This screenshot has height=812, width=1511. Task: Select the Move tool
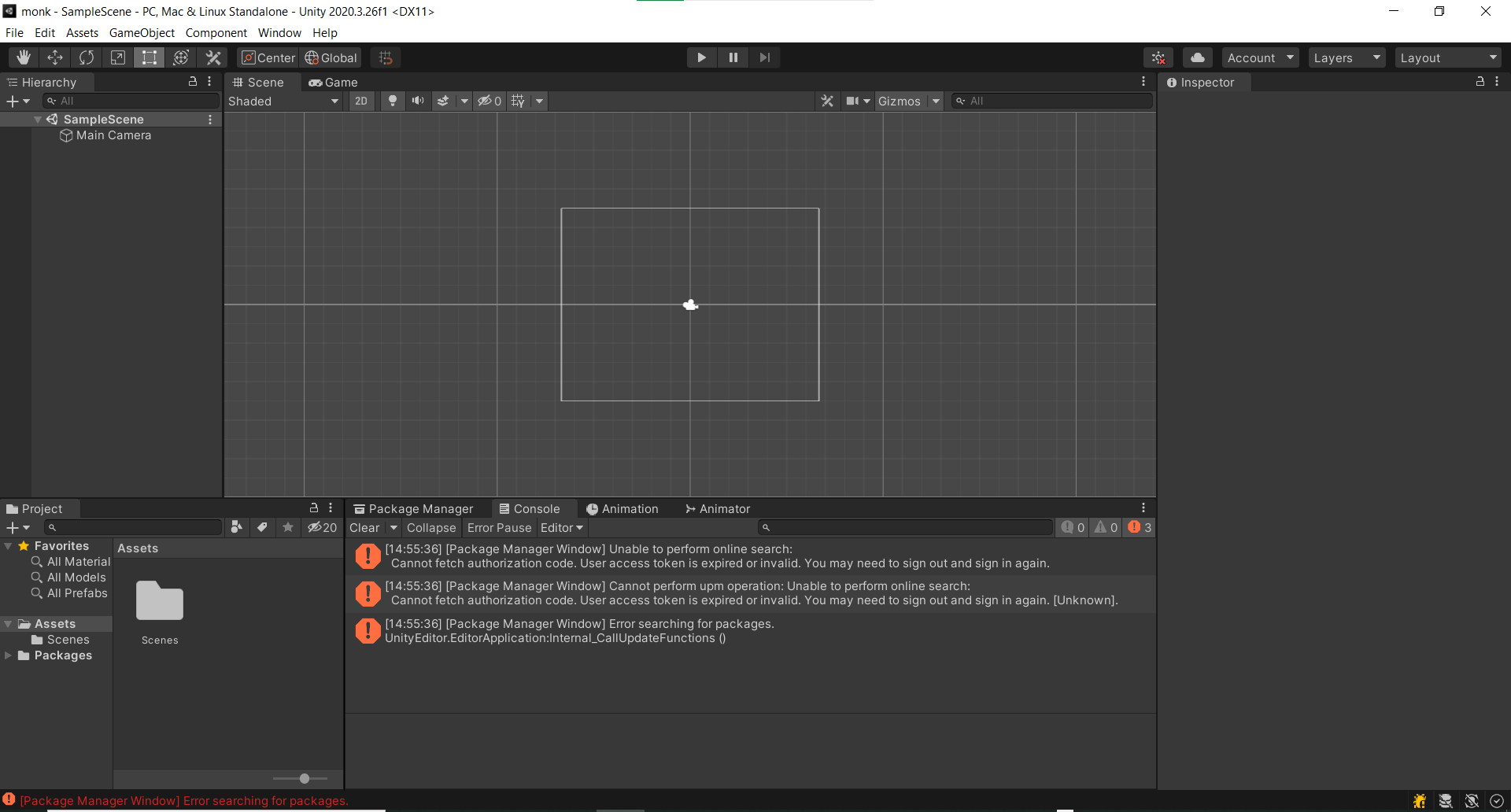tap(55, 57)
